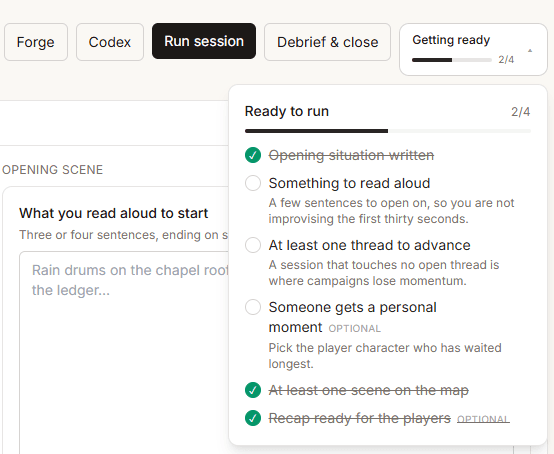Click Recap ready for the players label
The height and width of the screenshot is (454, 554).
[x=360, y=418]
